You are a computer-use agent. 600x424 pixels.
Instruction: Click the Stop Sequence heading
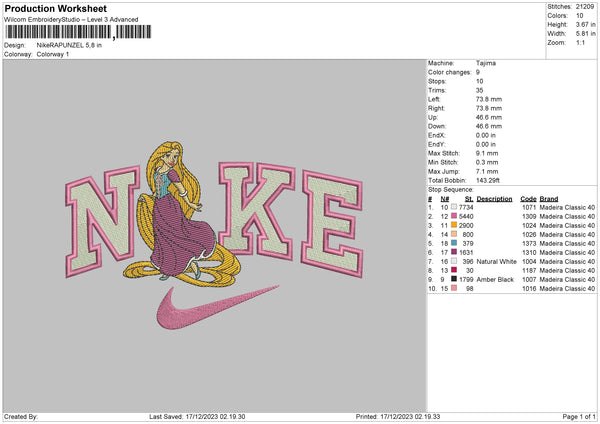tap(451, 189)
